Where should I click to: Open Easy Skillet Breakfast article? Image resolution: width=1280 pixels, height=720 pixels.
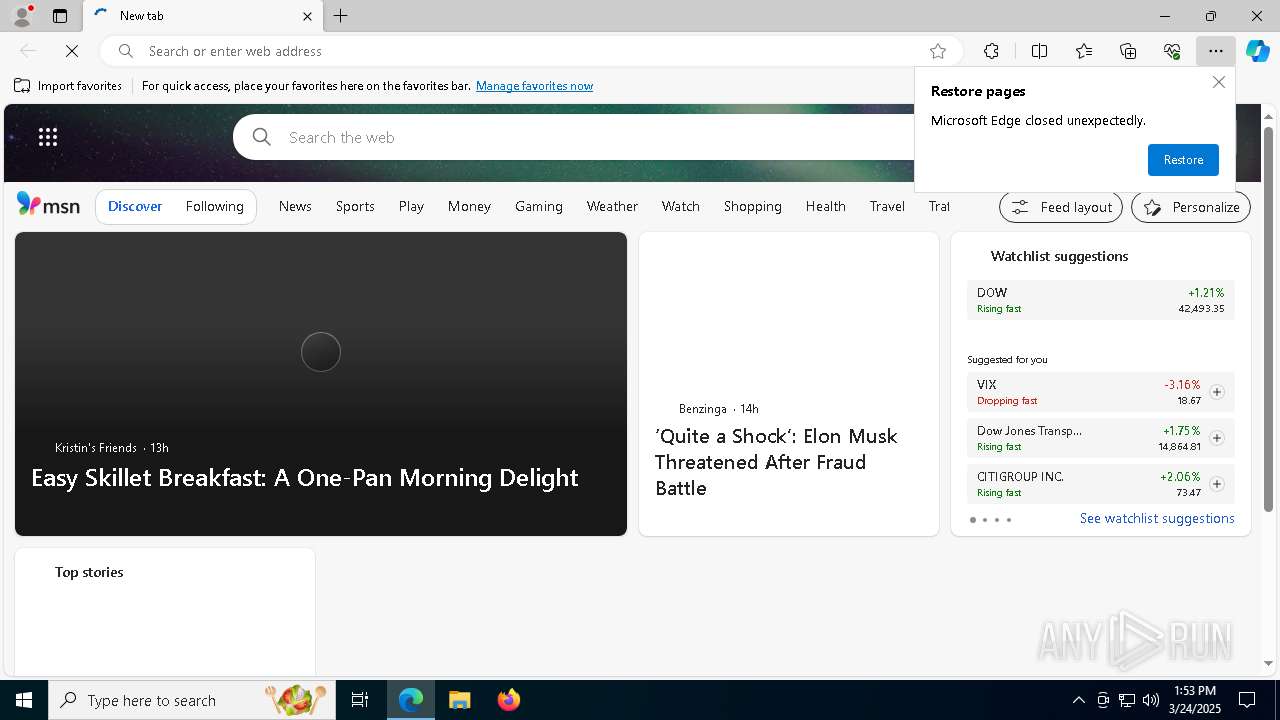304,478
